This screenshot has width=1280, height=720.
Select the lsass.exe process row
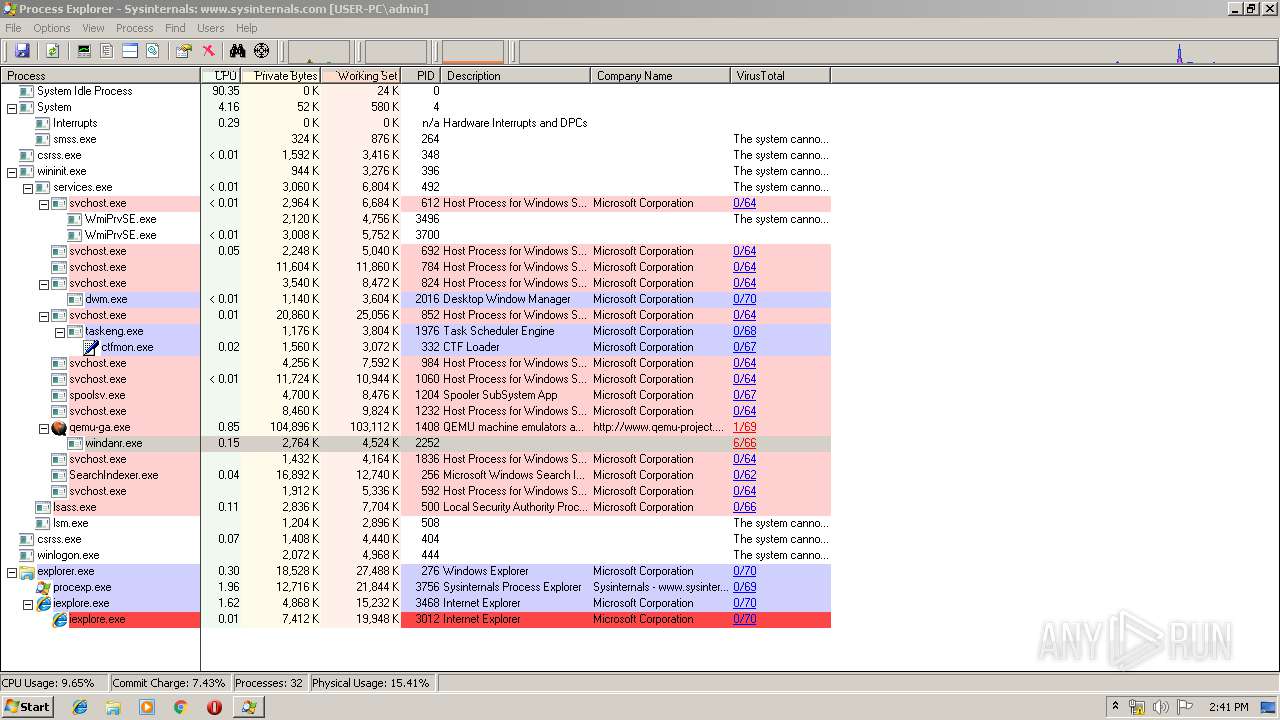pos(415,507)
